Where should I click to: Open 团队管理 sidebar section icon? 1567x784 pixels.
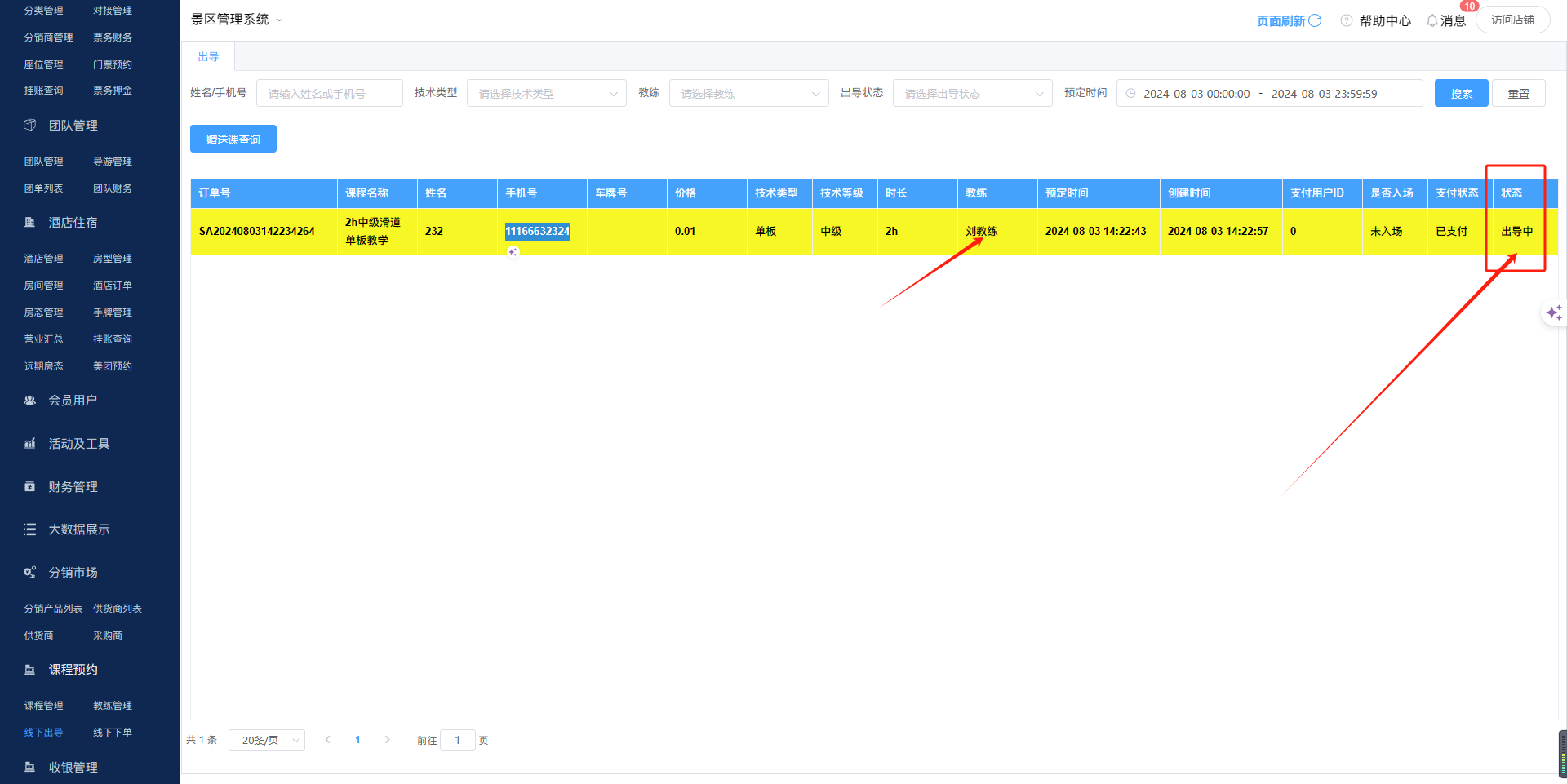point(30,125)
